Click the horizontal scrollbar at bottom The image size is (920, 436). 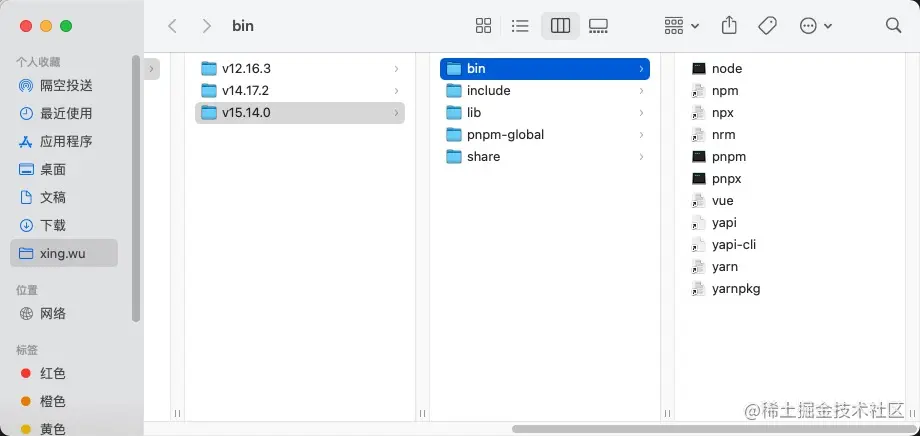coord(700,429)
